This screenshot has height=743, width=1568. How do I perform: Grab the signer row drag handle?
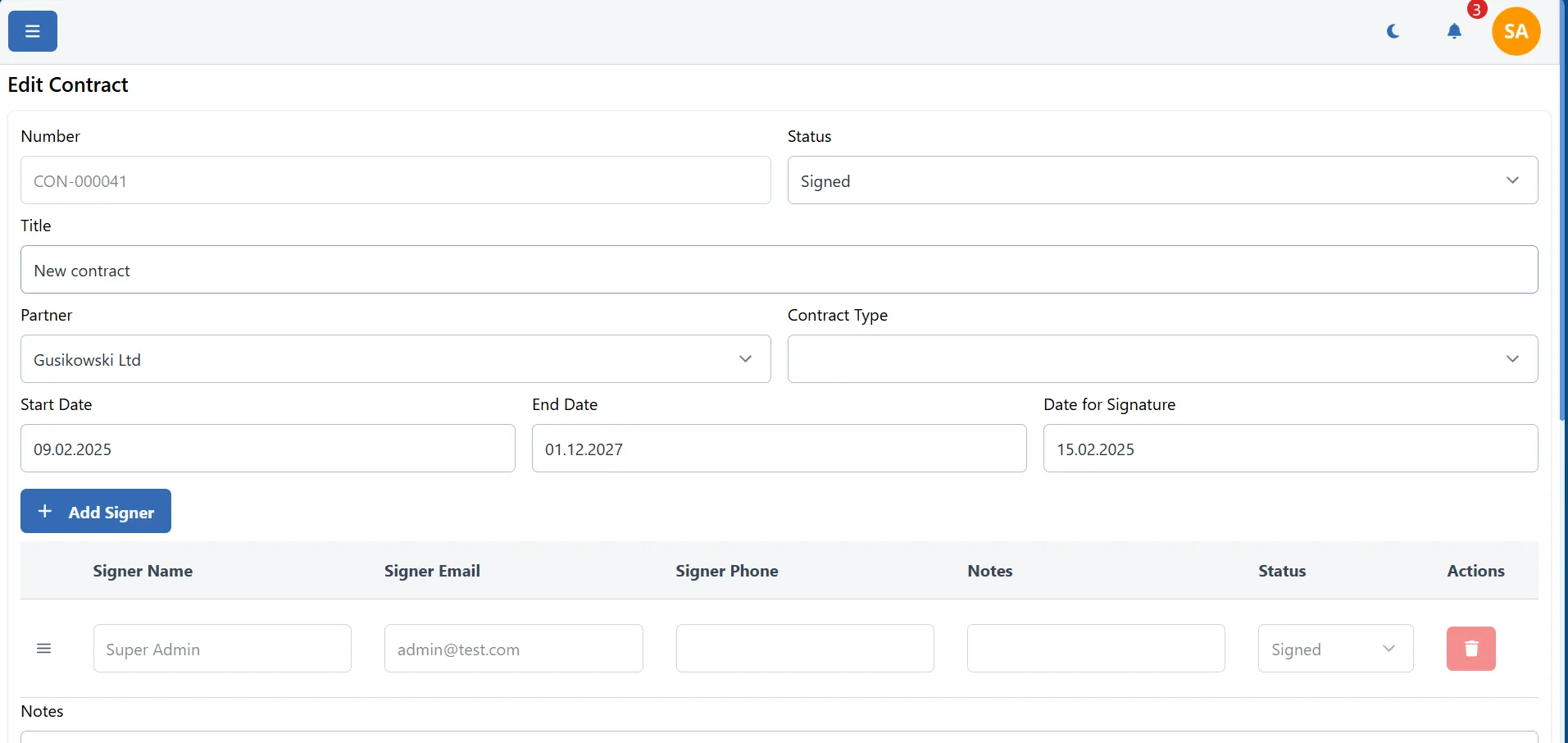44,649
